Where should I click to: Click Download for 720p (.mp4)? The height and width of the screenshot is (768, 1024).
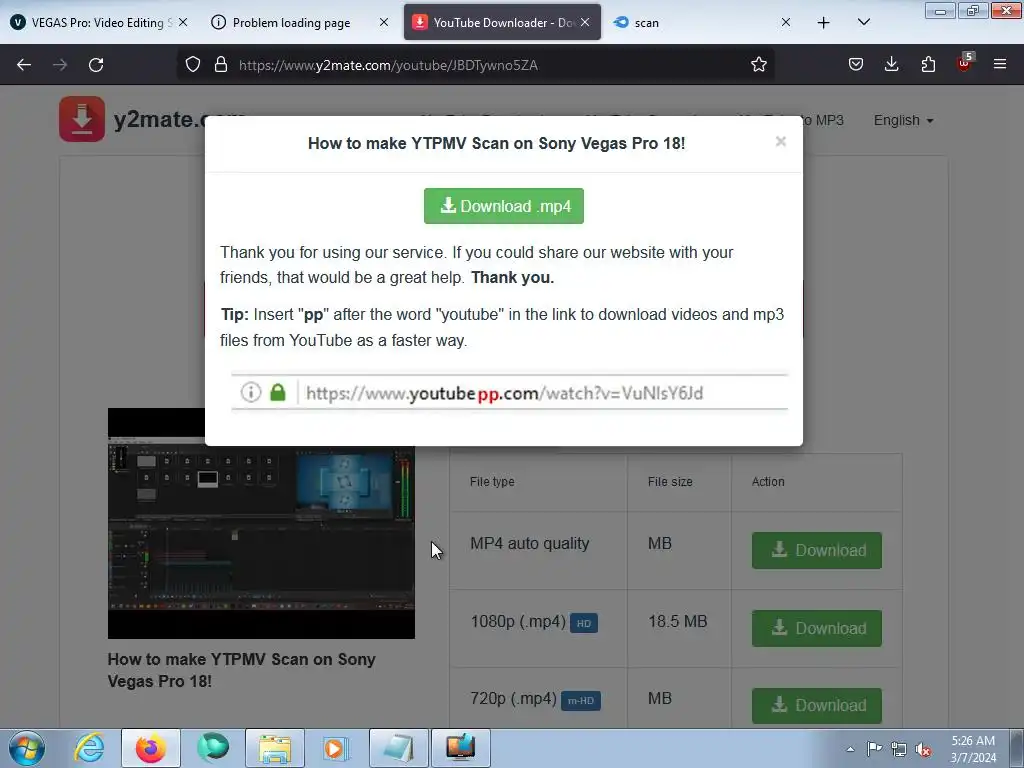pyautogui.click(x=816, y=705)
